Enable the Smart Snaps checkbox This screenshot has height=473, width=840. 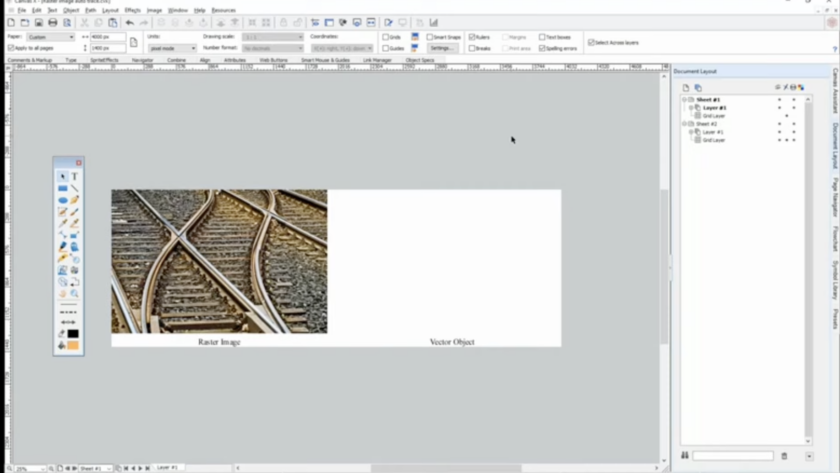pyautogui.click(x=429, y=37)
